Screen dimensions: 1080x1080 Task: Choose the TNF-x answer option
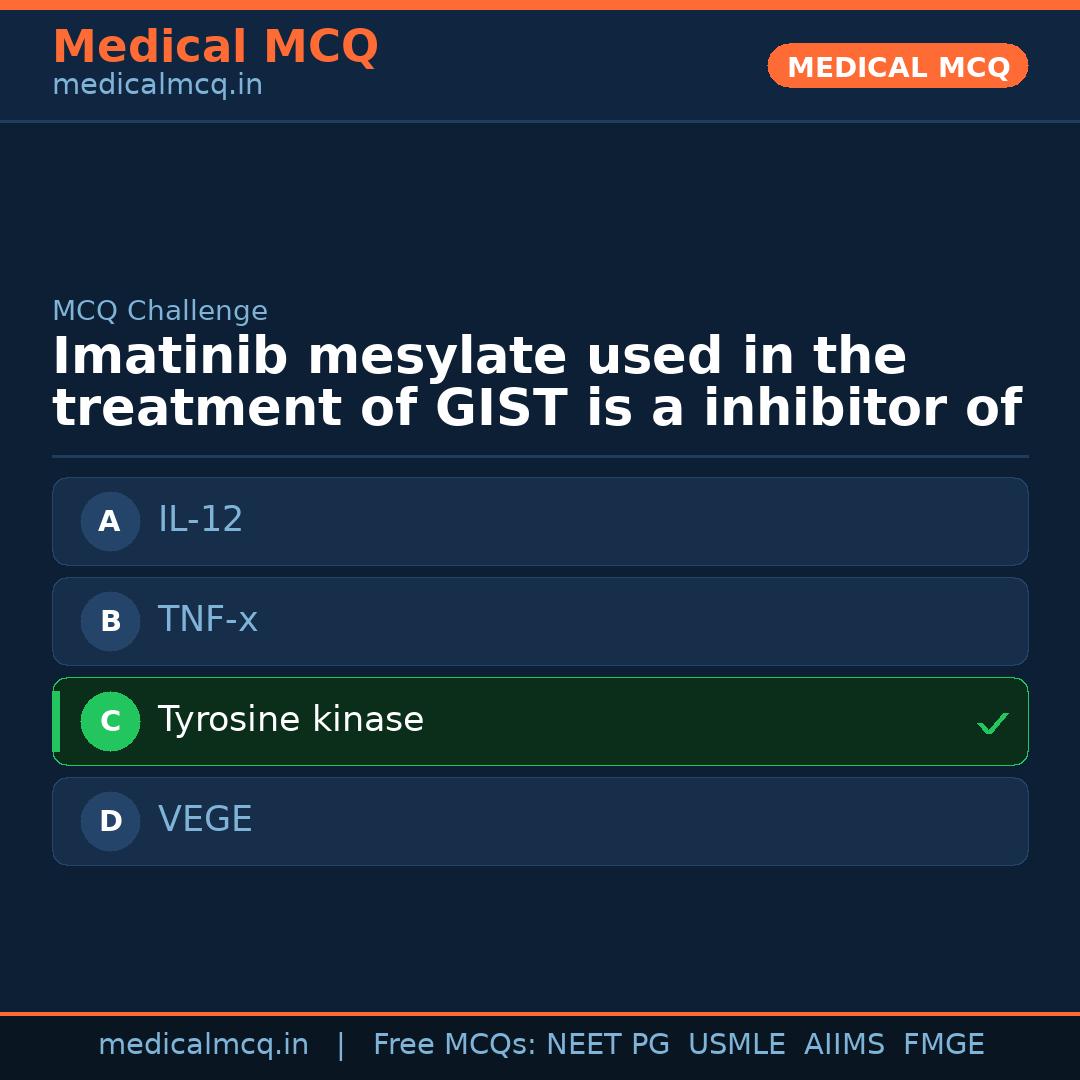tap(540, 621)
